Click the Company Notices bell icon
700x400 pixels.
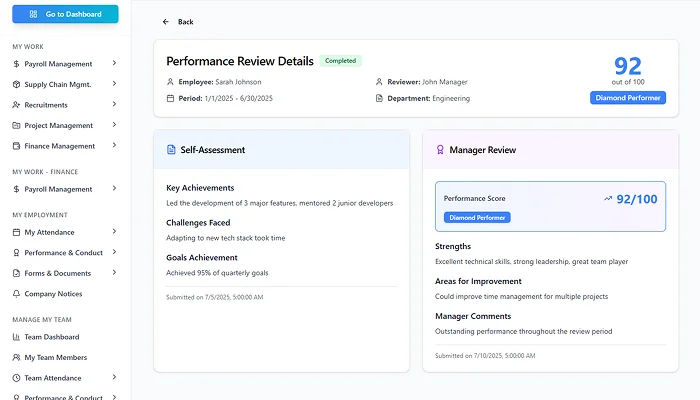pyautogui.click(x=16, y=294)
